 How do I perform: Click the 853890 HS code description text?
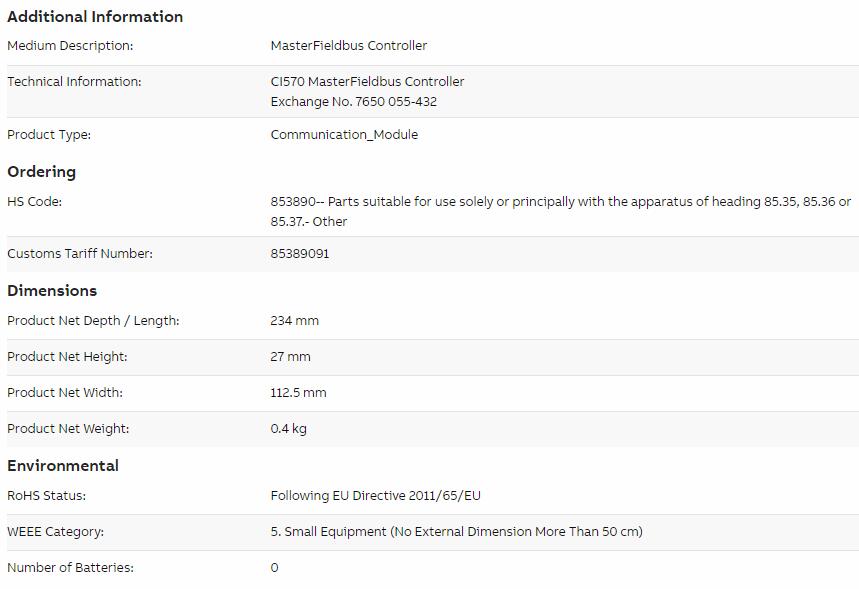[x=560, y=211]
